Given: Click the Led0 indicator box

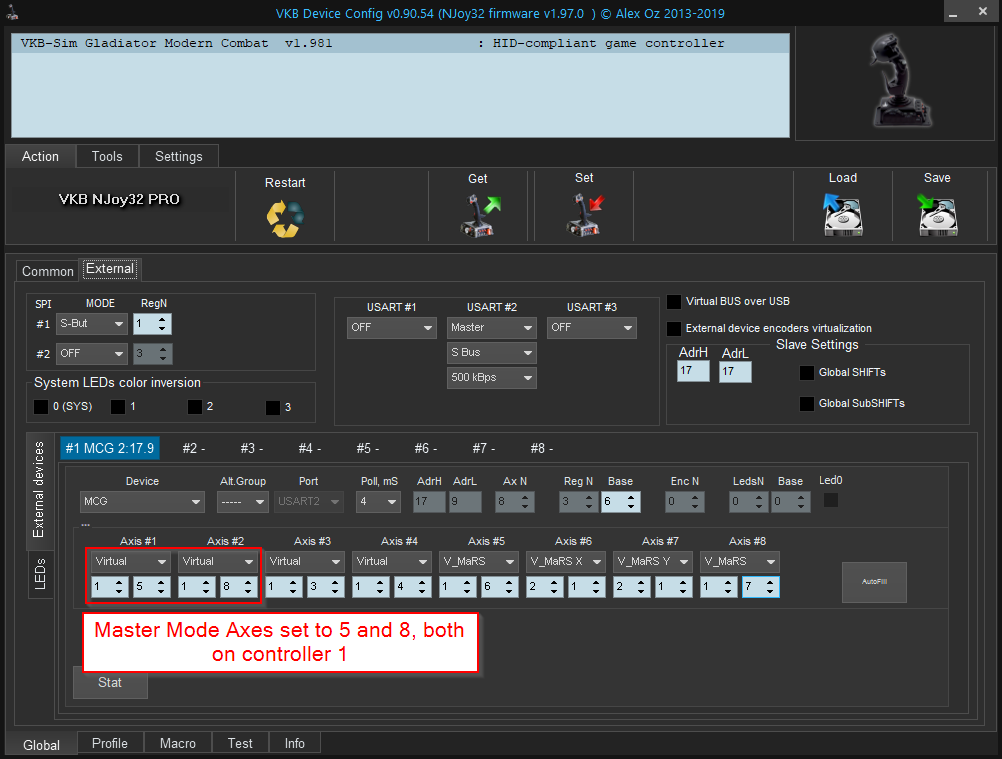Looking at the screenshot, I should 831,500.
